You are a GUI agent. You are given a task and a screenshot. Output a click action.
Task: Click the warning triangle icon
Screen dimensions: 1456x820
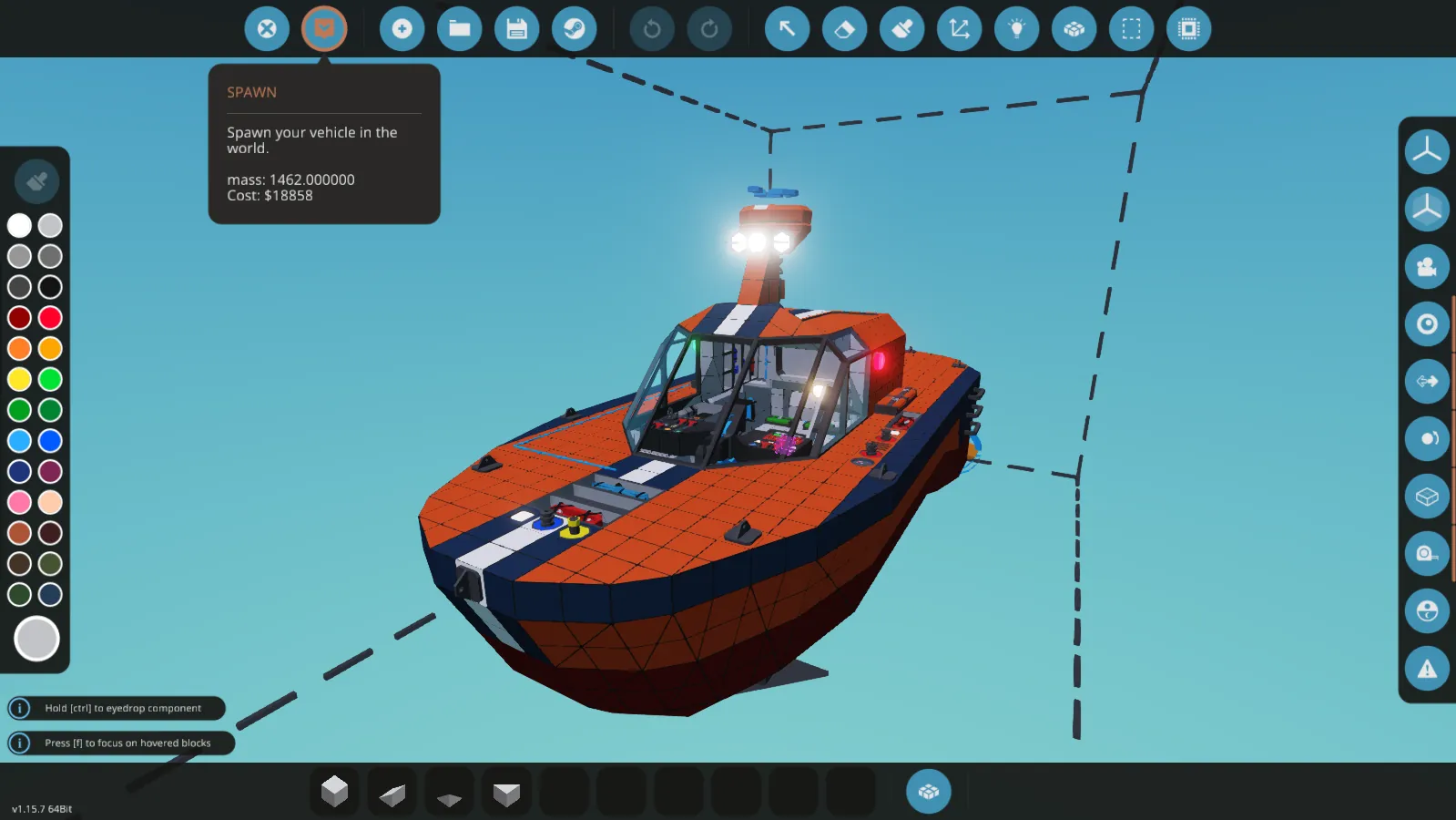(x=1427, y=669)
